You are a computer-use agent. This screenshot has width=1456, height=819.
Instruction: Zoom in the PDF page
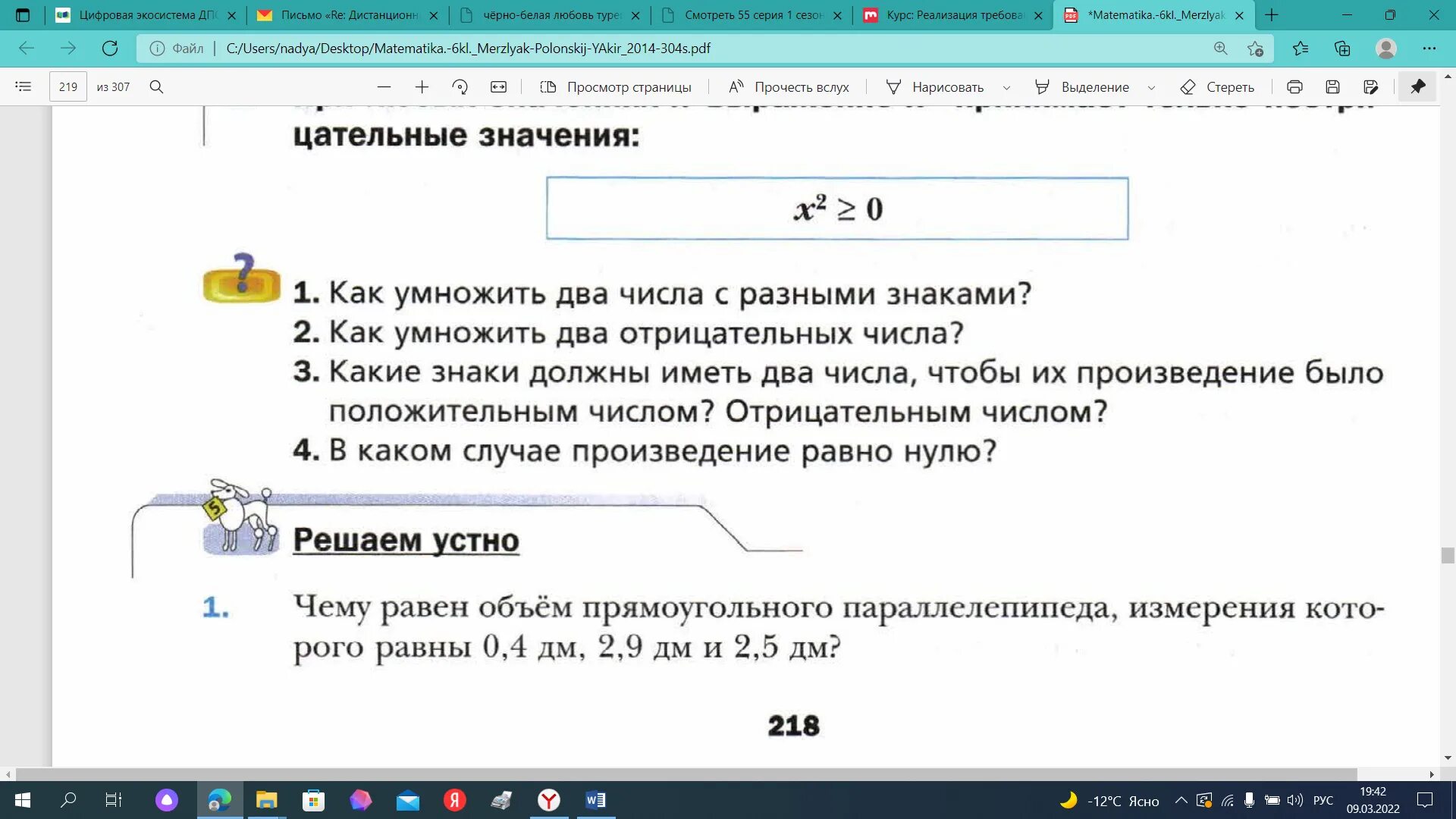coord(422,87)
